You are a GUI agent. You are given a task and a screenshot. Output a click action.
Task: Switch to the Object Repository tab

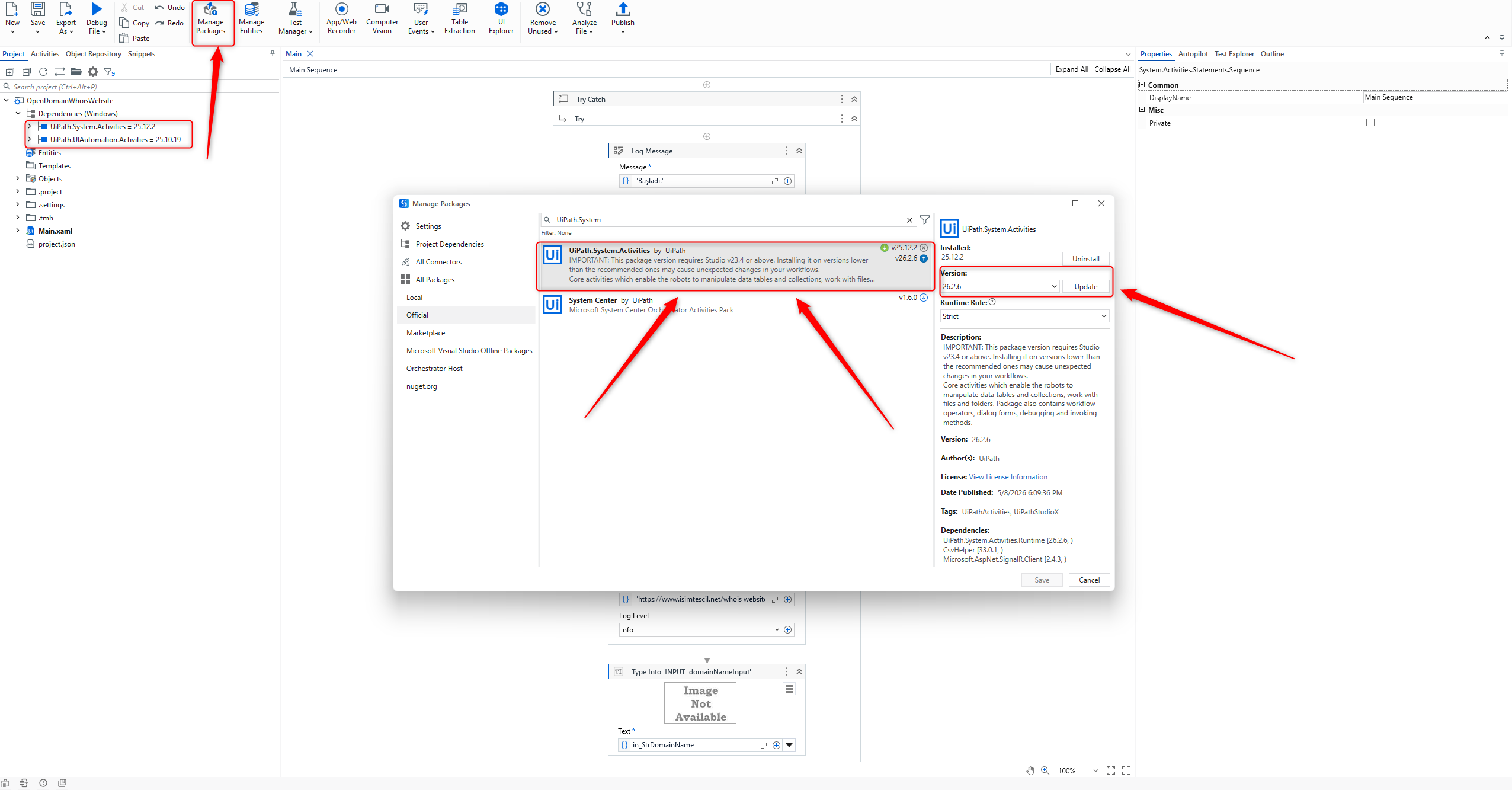[94, 54]
